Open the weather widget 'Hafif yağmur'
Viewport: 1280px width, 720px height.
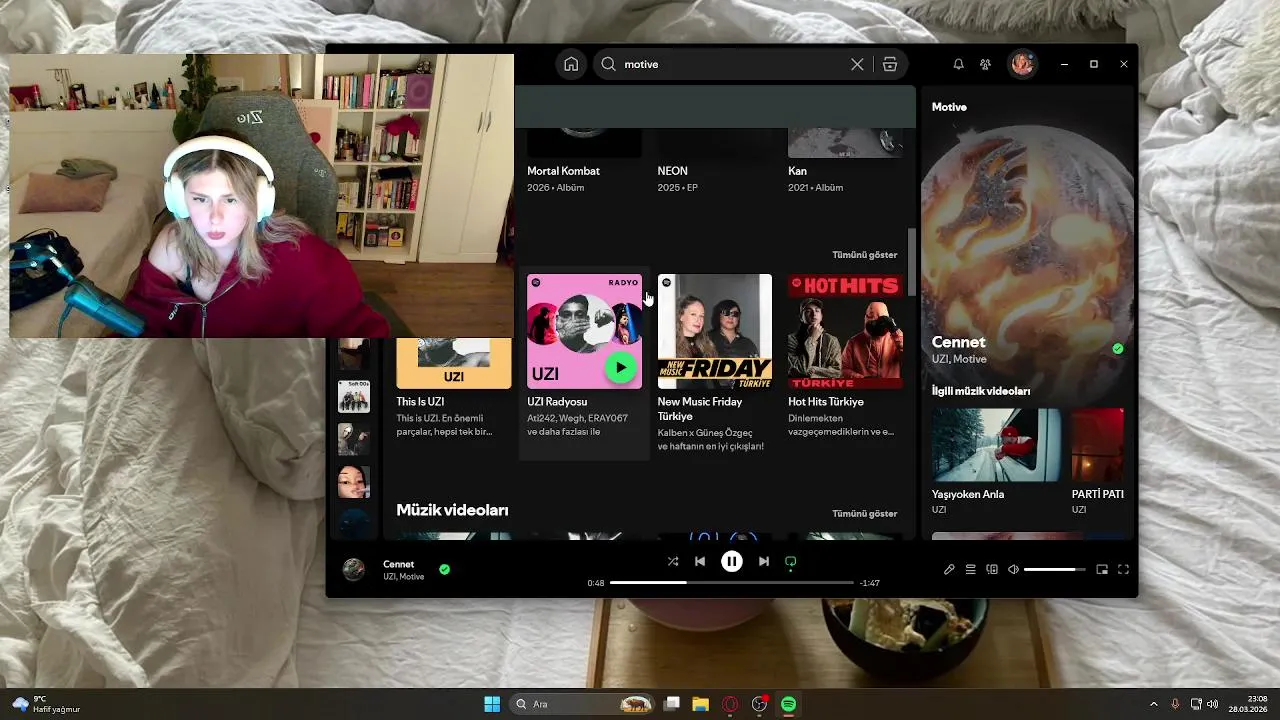(x=46, y=704)
